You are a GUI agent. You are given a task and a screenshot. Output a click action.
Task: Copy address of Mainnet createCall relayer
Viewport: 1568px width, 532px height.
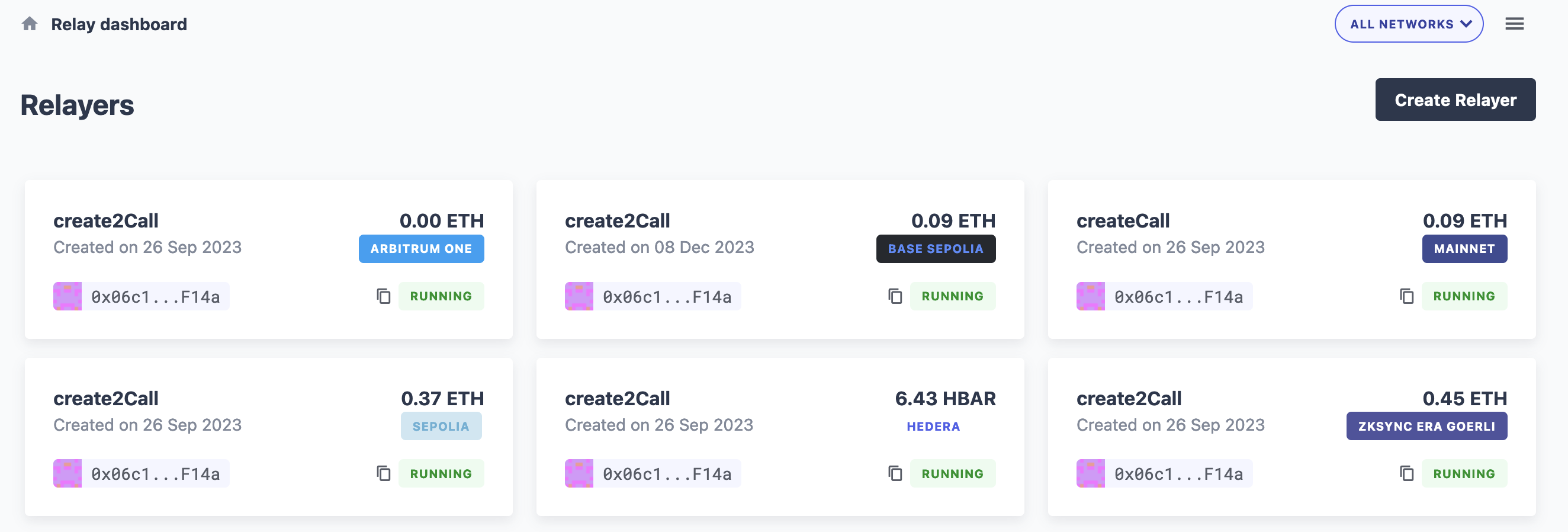(x=1407, y=296)
